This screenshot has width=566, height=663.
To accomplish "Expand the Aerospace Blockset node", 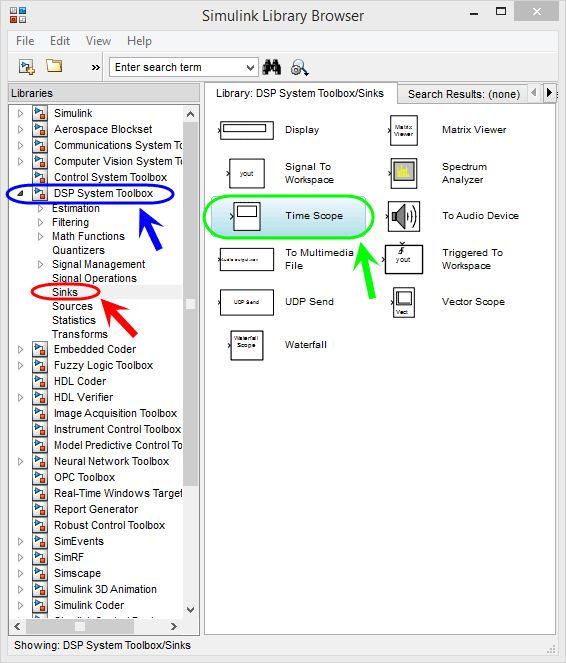I will coord(20,129).
